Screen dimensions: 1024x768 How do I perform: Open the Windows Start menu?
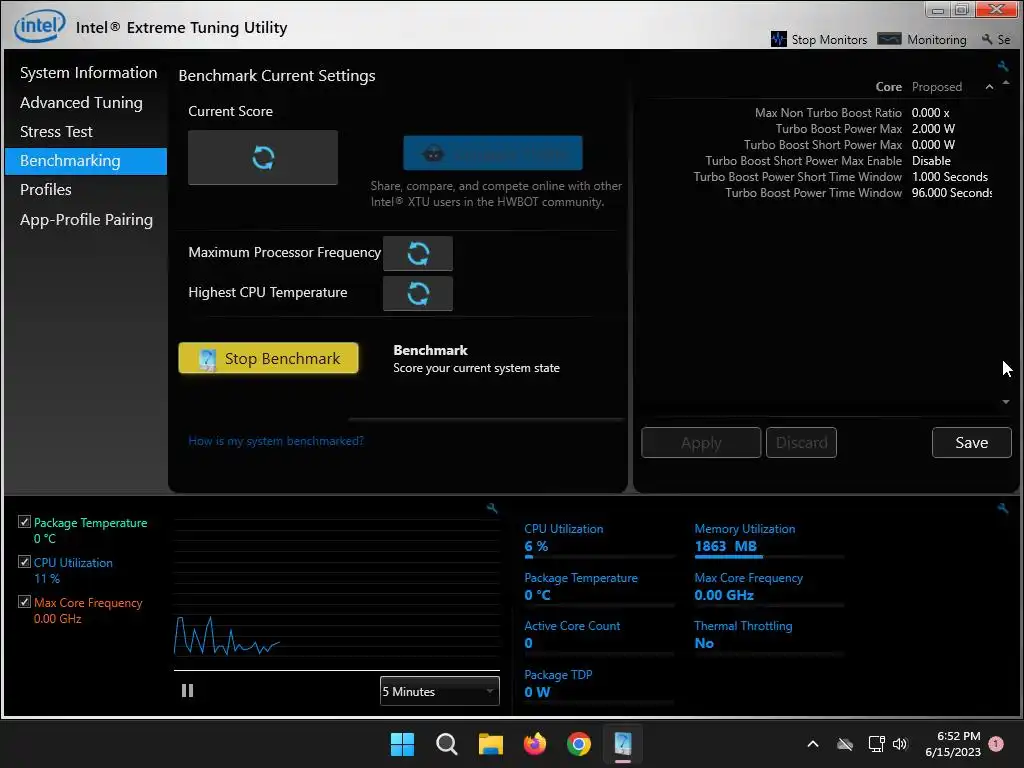tap(402, 744)
